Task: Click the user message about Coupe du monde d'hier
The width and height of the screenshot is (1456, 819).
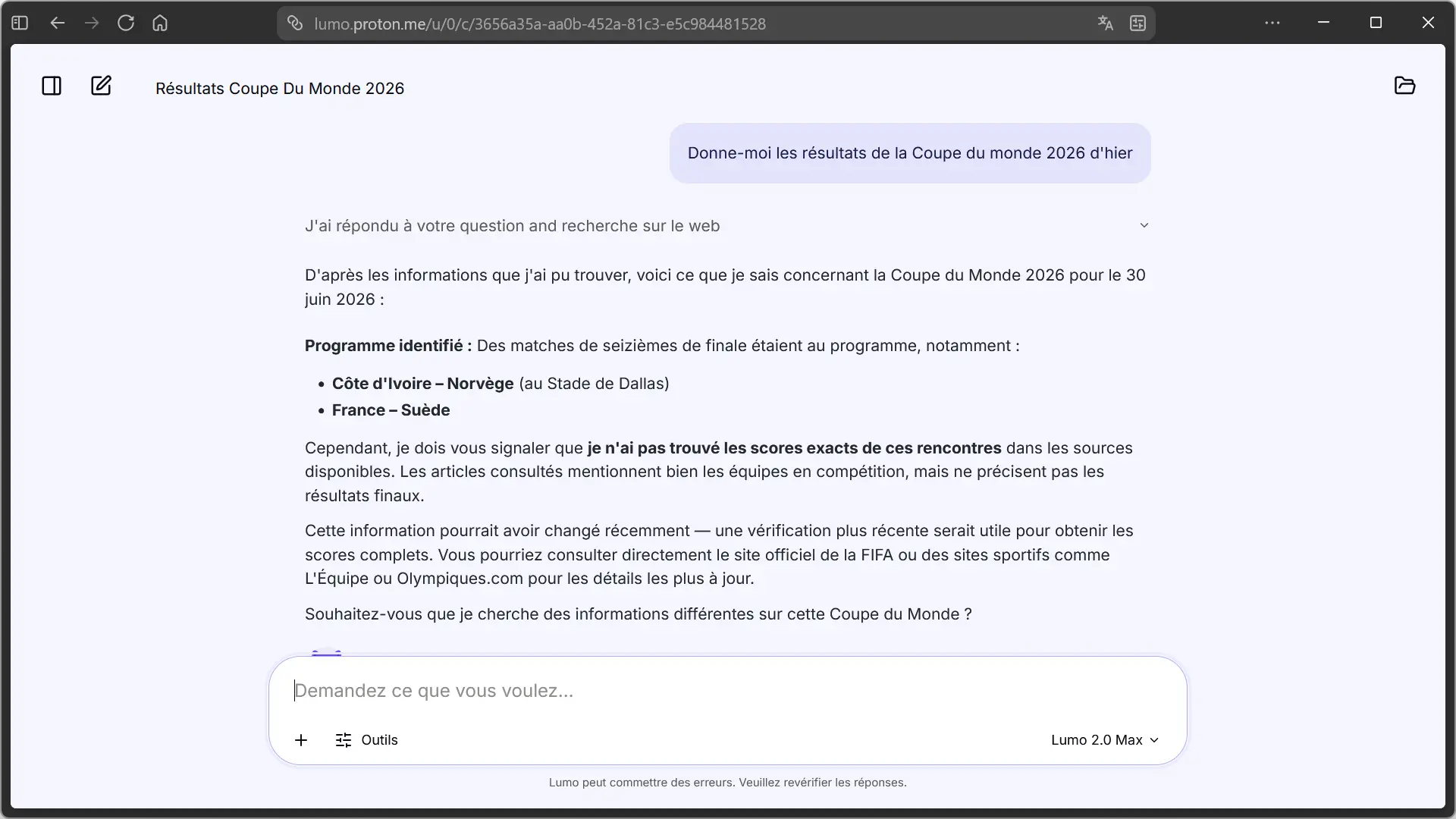Action: tap(909, 153)
